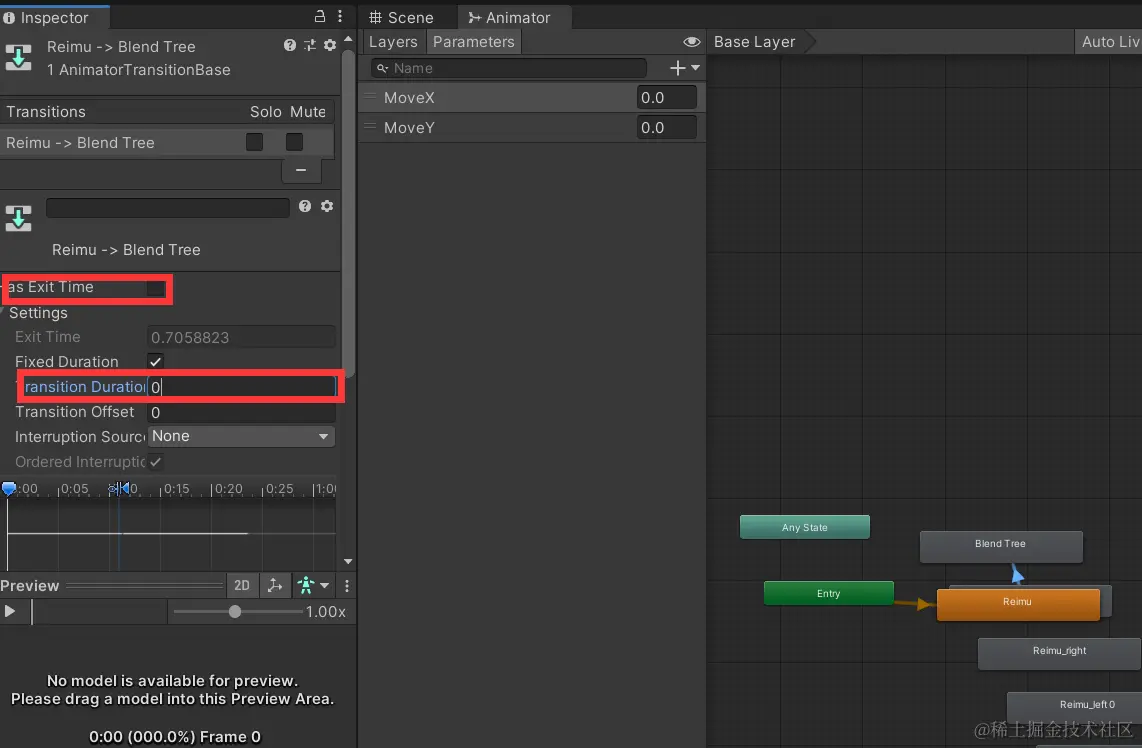
Task: Switch to the Scene tab
Action: pos(401,17)
